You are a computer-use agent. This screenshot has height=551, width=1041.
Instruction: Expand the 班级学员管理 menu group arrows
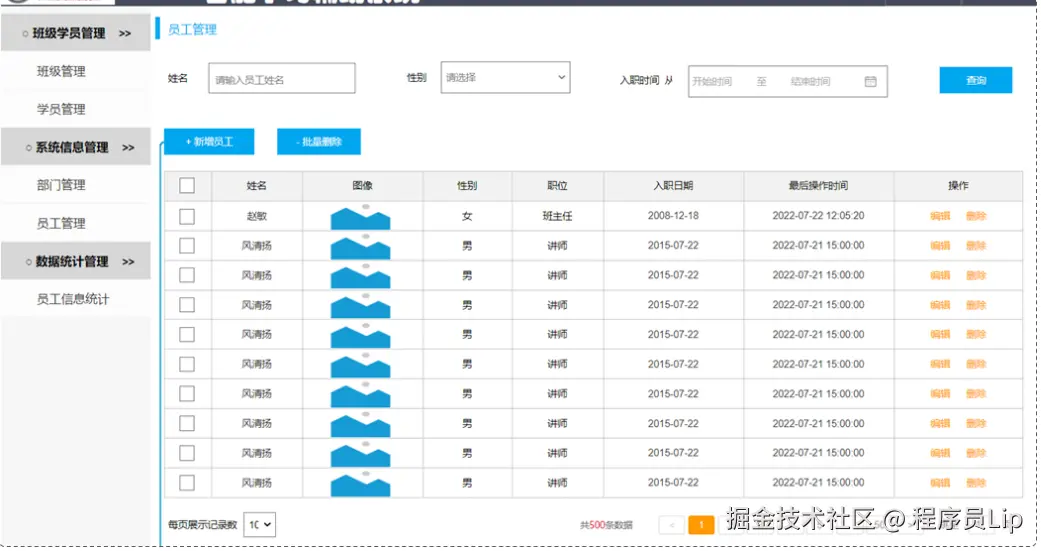pos(125,33)
